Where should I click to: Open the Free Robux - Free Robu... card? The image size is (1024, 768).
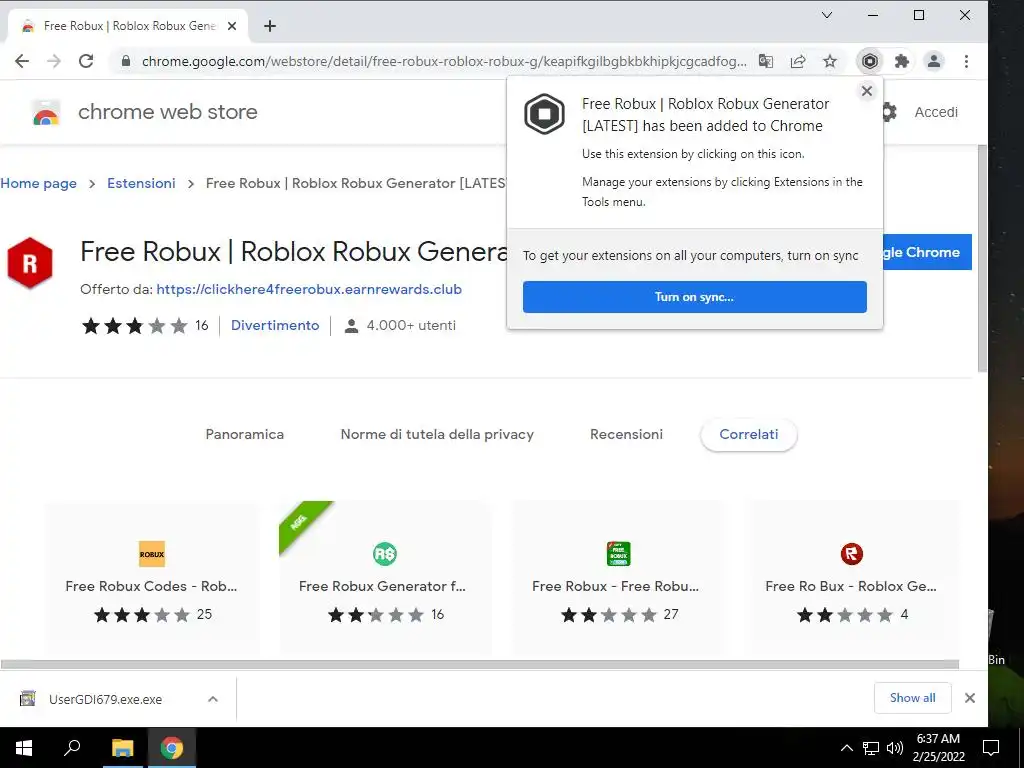click(x=618, y=578)
